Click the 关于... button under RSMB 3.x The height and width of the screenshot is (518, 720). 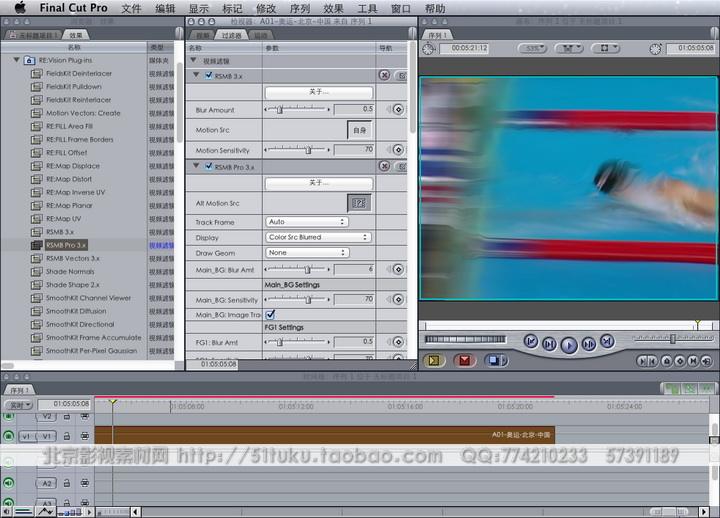(318, 92)
